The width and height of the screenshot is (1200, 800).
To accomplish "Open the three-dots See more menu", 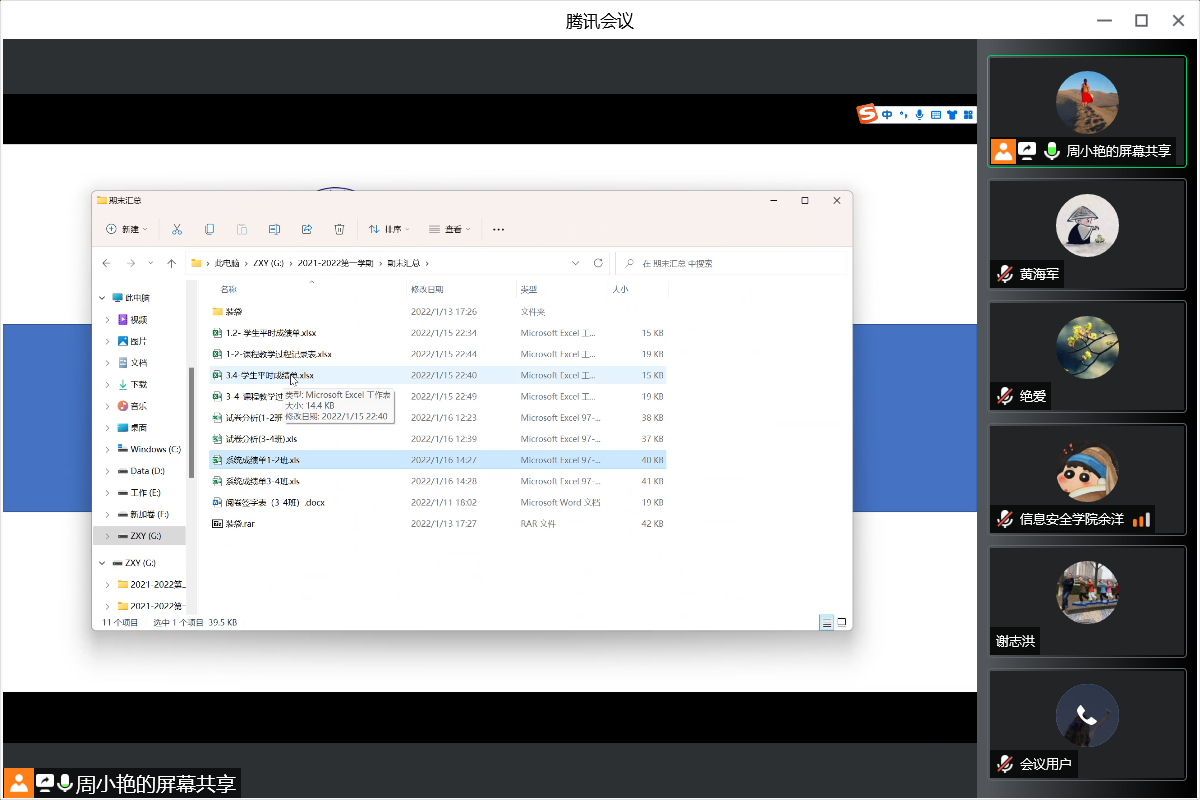I will click(499, 229).
